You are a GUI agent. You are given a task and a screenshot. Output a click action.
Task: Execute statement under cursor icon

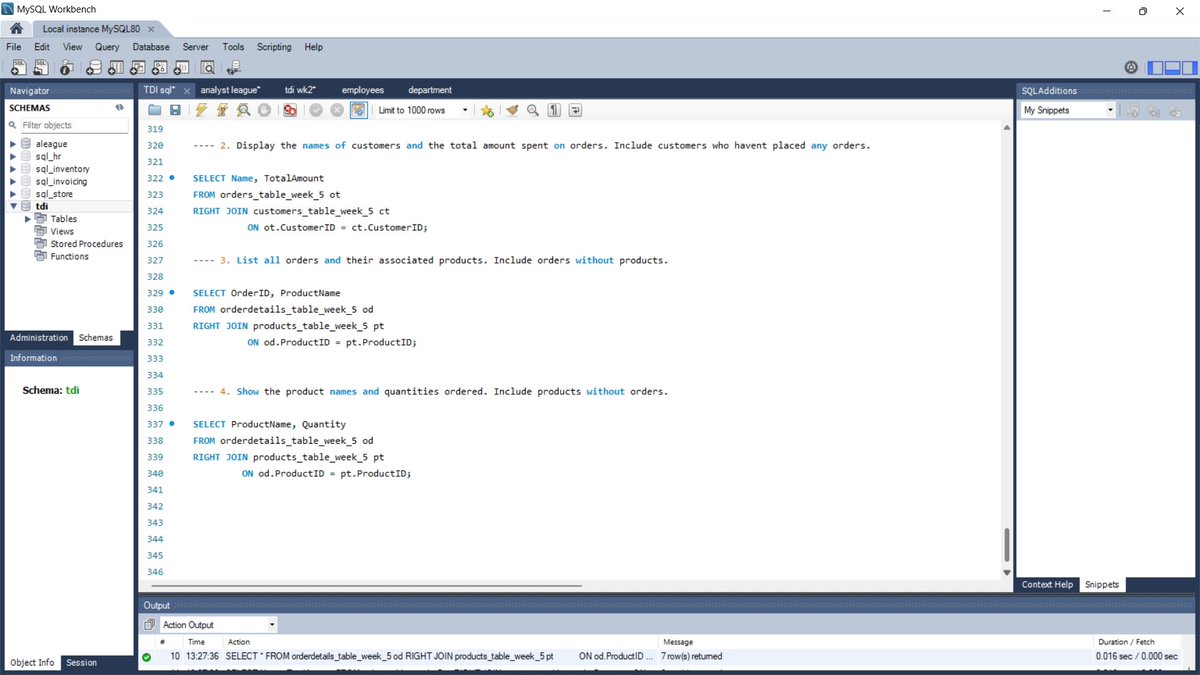click(x=222, y=110)
